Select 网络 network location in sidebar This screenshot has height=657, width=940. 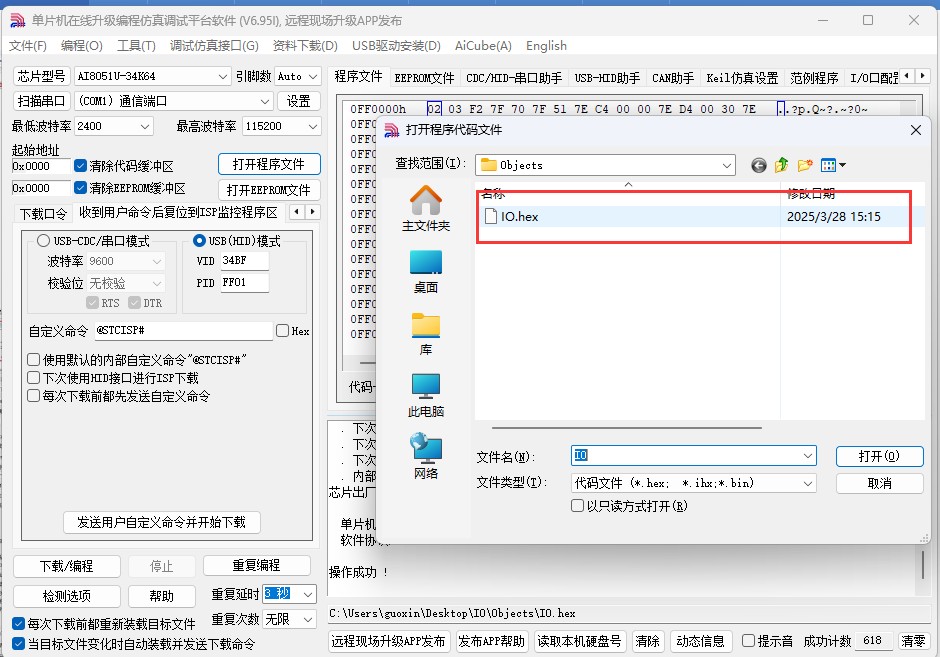click(426, 457)
